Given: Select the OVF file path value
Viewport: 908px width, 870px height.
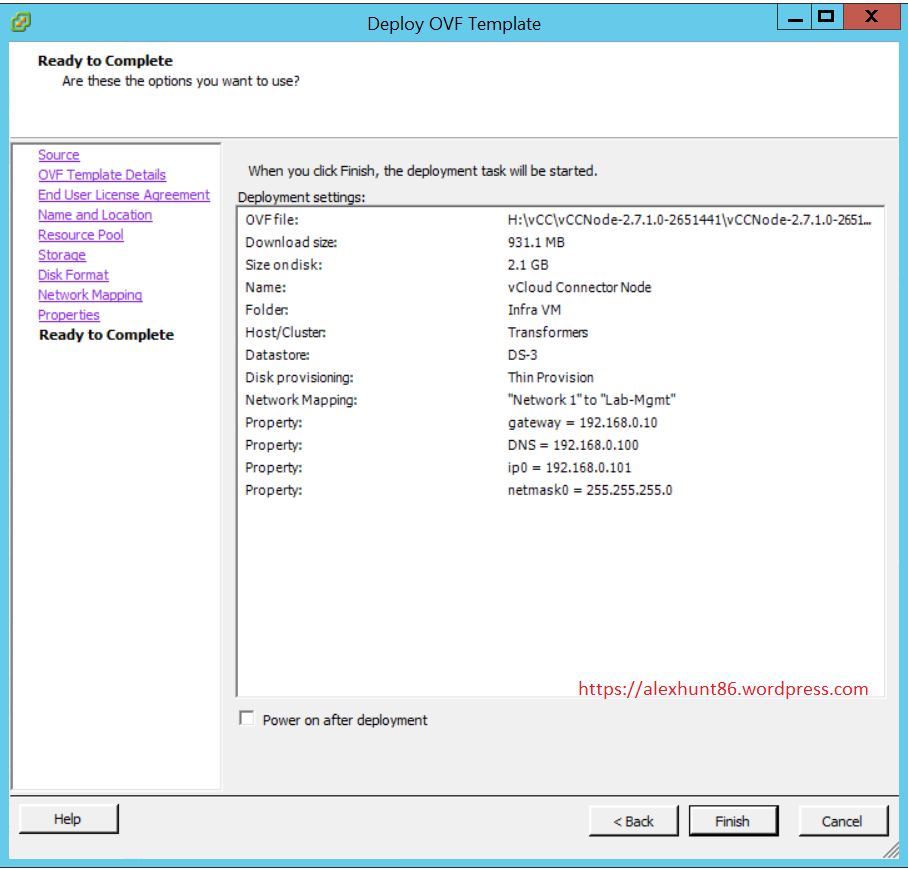Looking at the screenshot, I should [689, 220].
